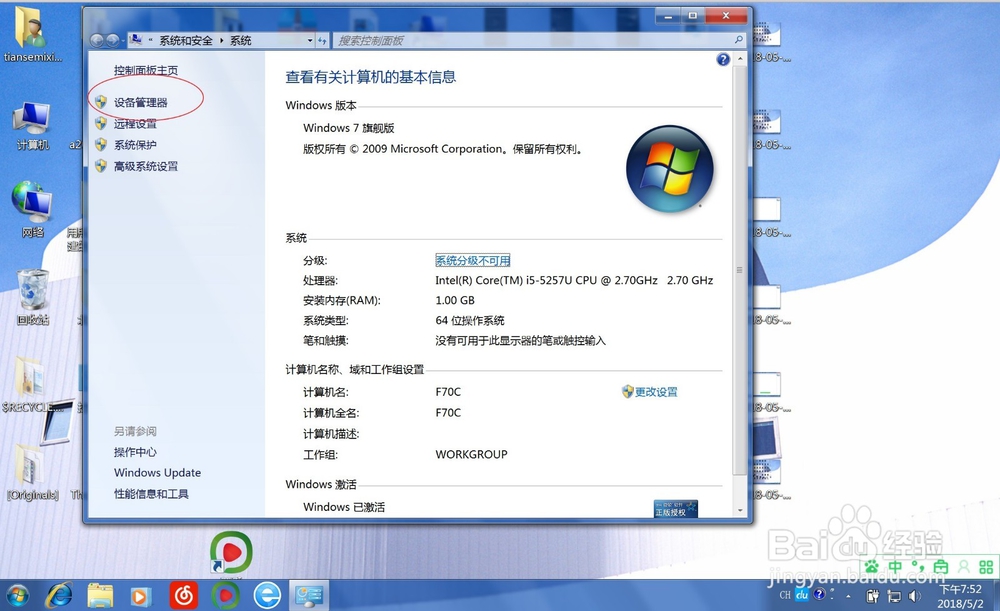Click the 更改设置 link
Viewport: 1000px width, 611px height.
click(656, 392)
